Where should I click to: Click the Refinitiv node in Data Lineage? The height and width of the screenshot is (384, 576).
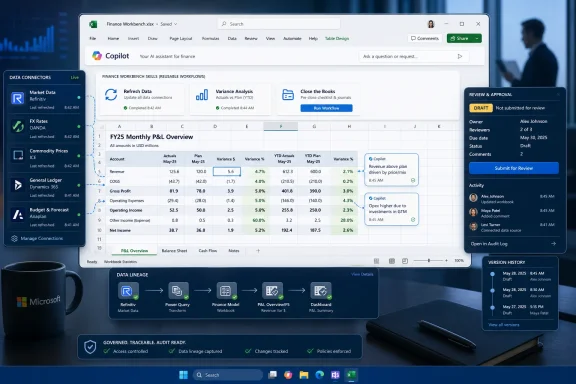coord(128,291)
